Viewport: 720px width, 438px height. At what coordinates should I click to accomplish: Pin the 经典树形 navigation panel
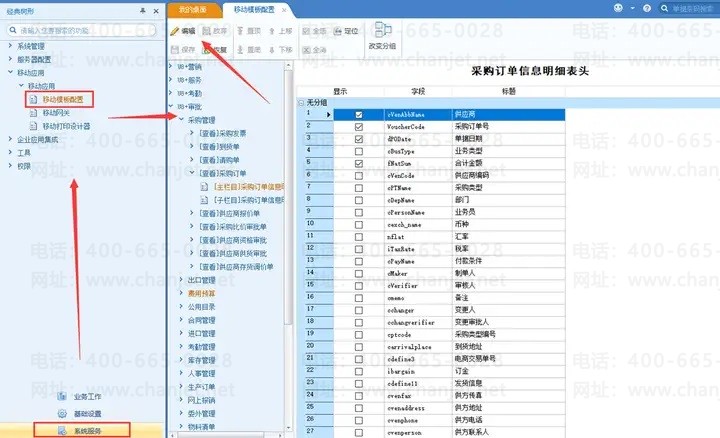pos(143,11)
